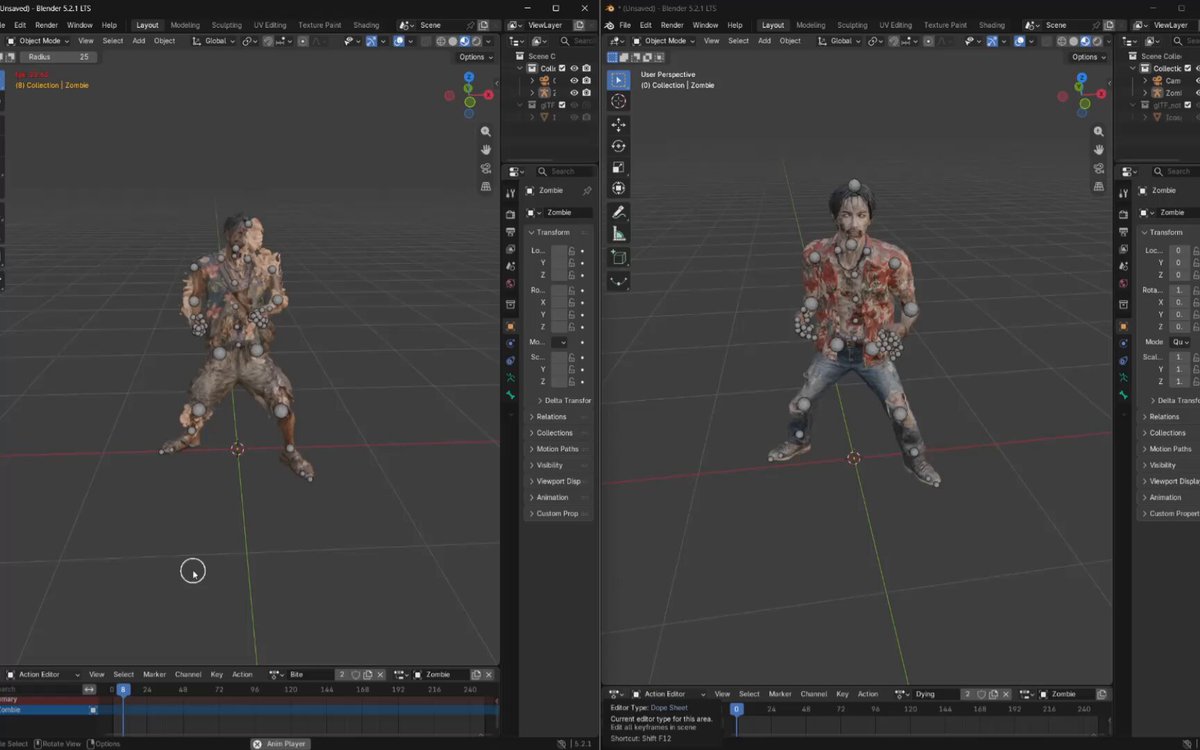Expand Motion Paths panel in right properties

[x=1170, y=449]
